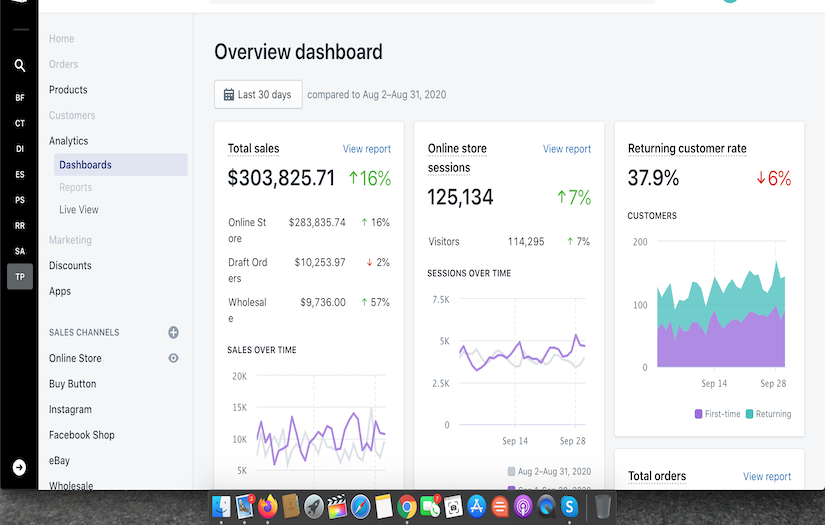Open Skype from the dock
Image resolution: width=825 pixels, height=525 pixels.
pos(570,506)
